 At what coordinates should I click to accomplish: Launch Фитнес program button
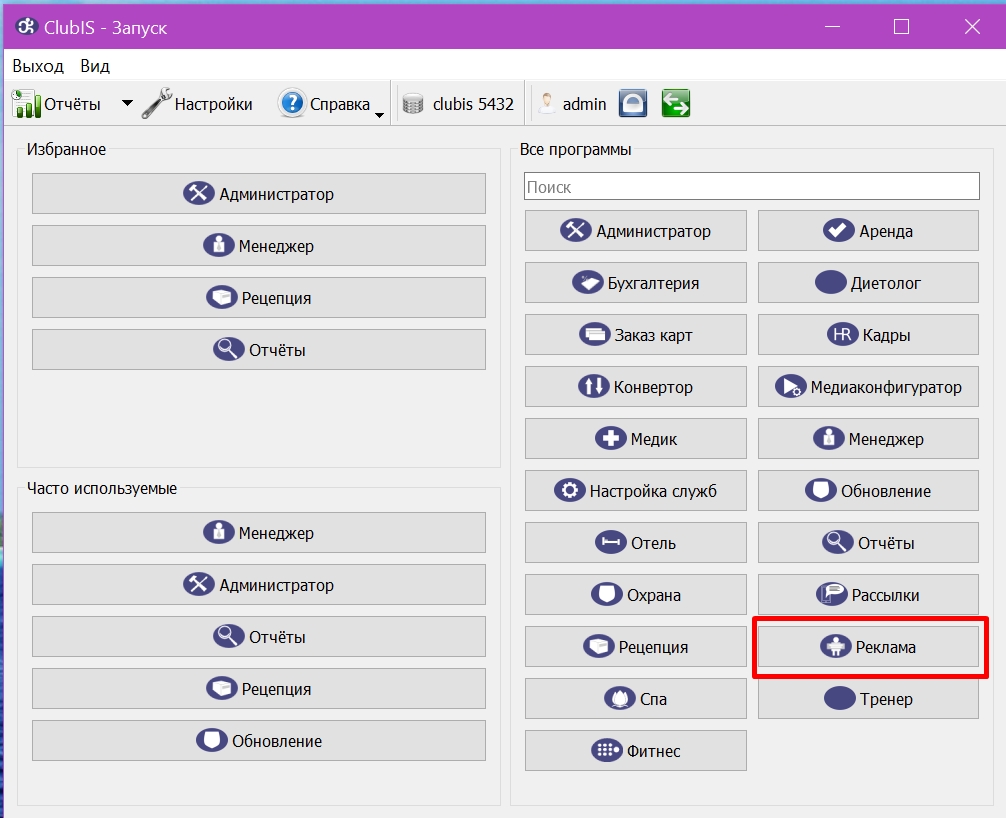click(x=636, y=750)
